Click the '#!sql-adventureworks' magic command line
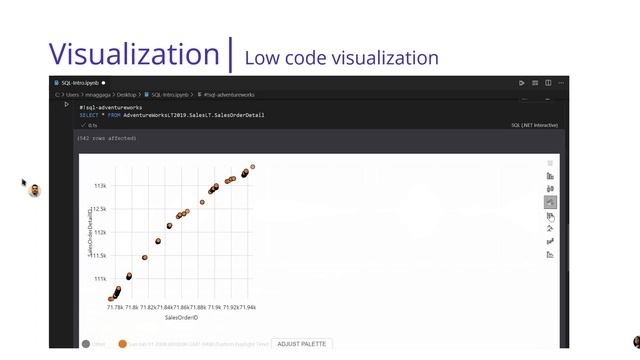This screenshot has width=640, height=360. tap(111, 108)
